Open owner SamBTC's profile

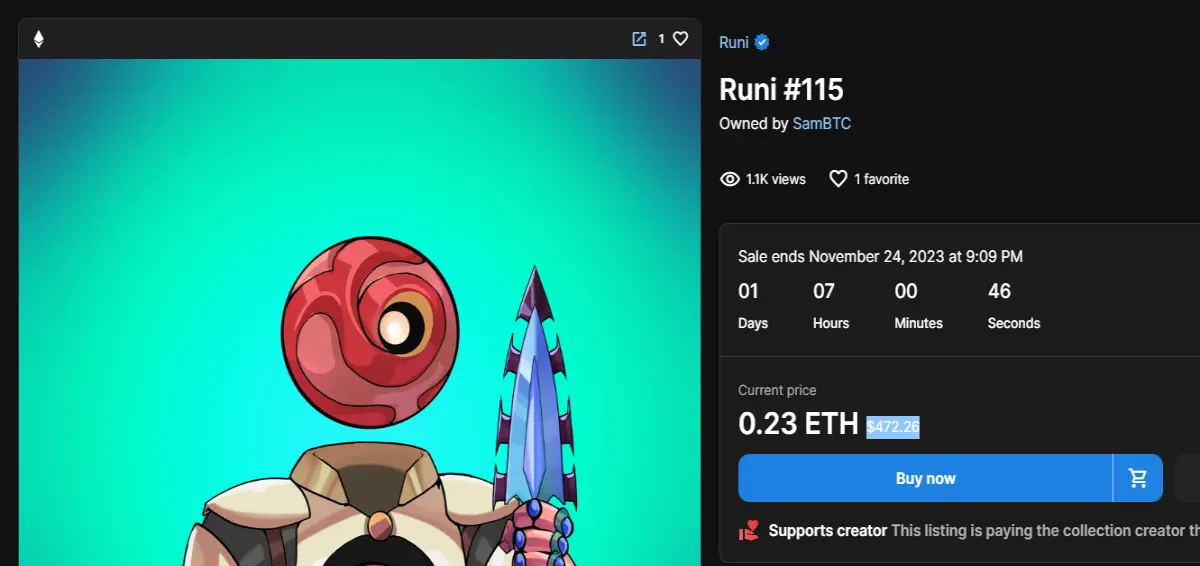click(x=821, y=124)
